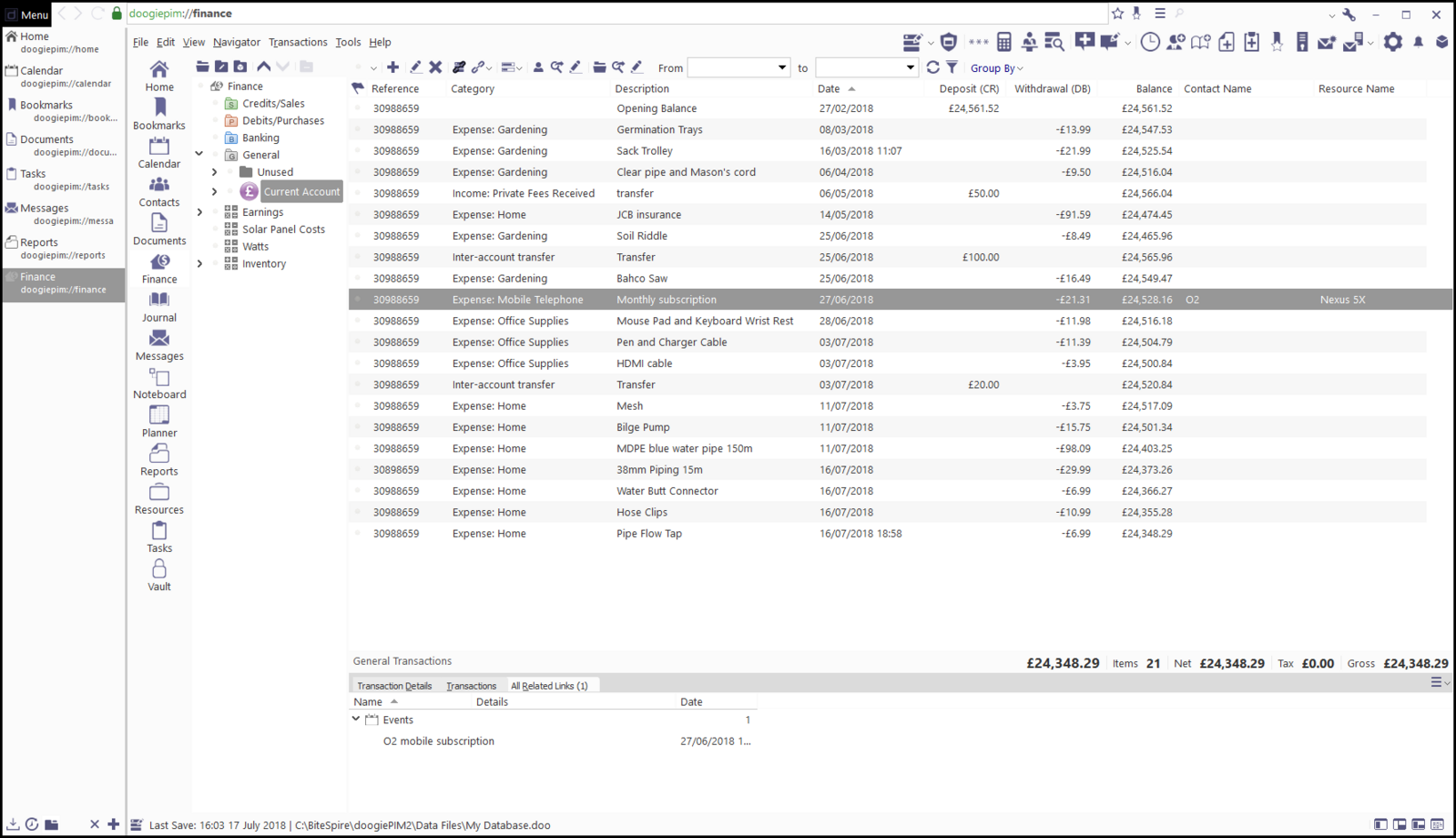Click the notifications bell icon
Image resolution: width=1456 pixels, height=838 pixels.
(1418, 42)
